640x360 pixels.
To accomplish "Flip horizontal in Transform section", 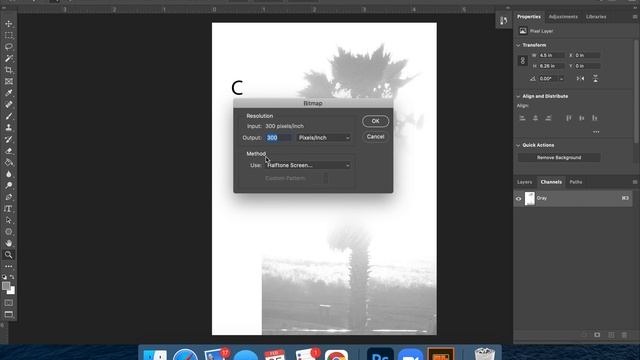I will tap(580, 78).
